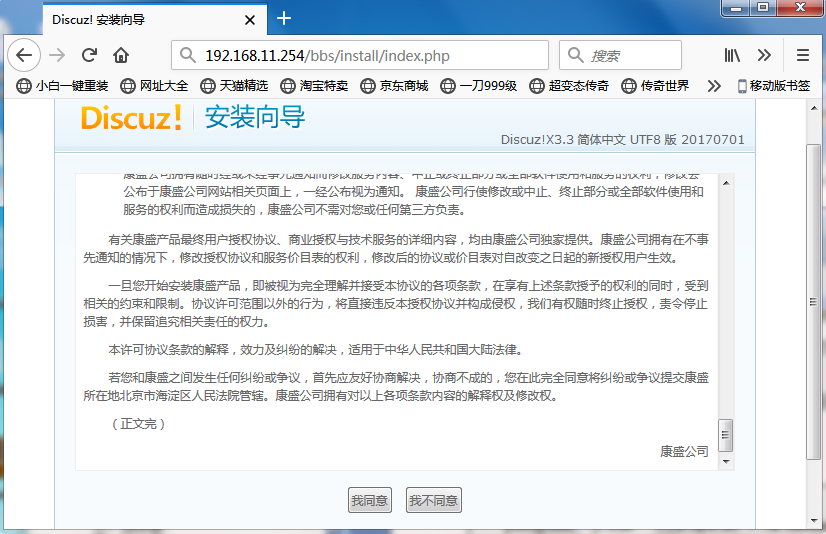
Task: Click into the 搜索 search box
Action: (621, 55)
